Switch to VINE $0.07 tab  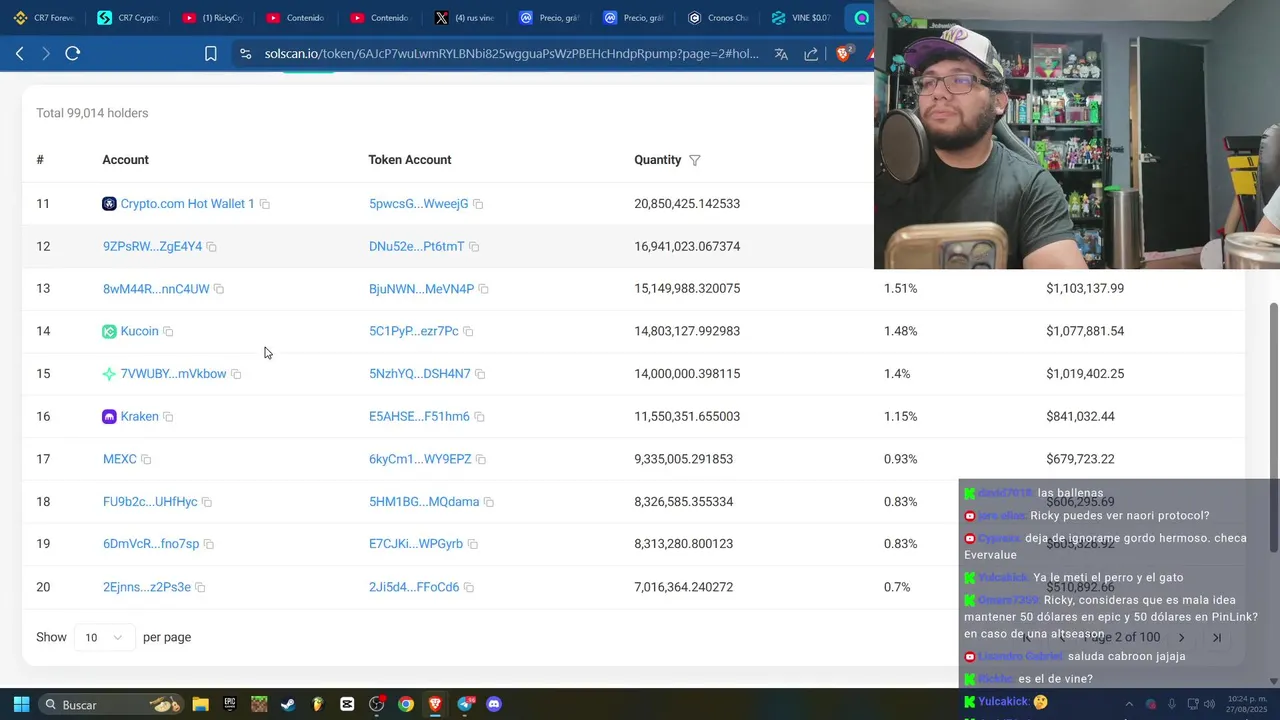[801, 18]
